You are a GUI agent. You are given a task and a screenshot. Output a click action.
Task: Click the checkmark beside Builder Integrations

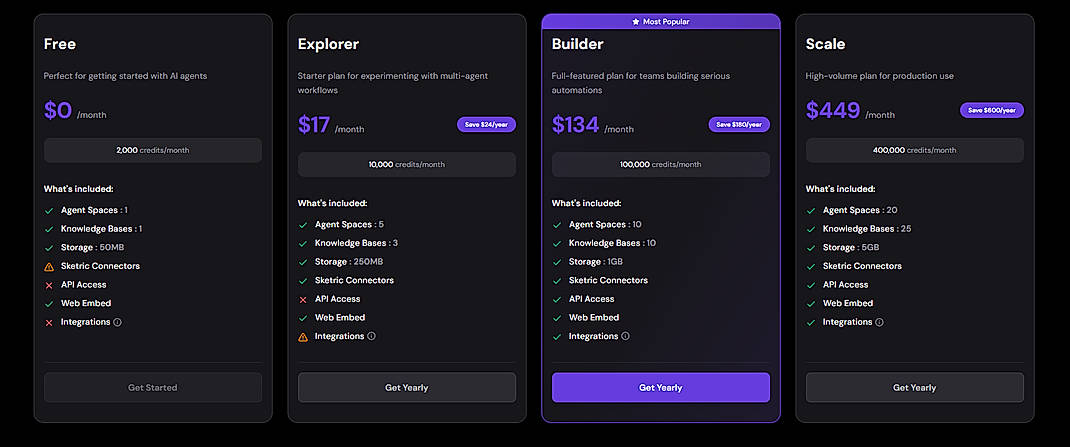click(557, 337)
